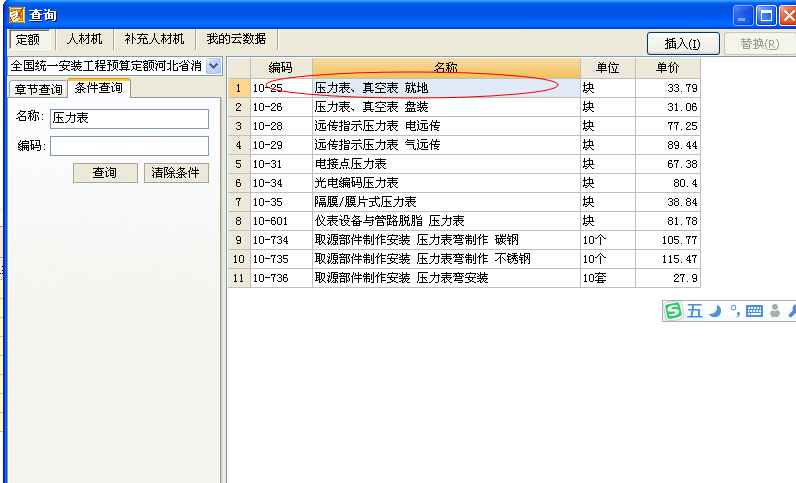Toggle the Wubi 五 input mode icon

point(694,311)
